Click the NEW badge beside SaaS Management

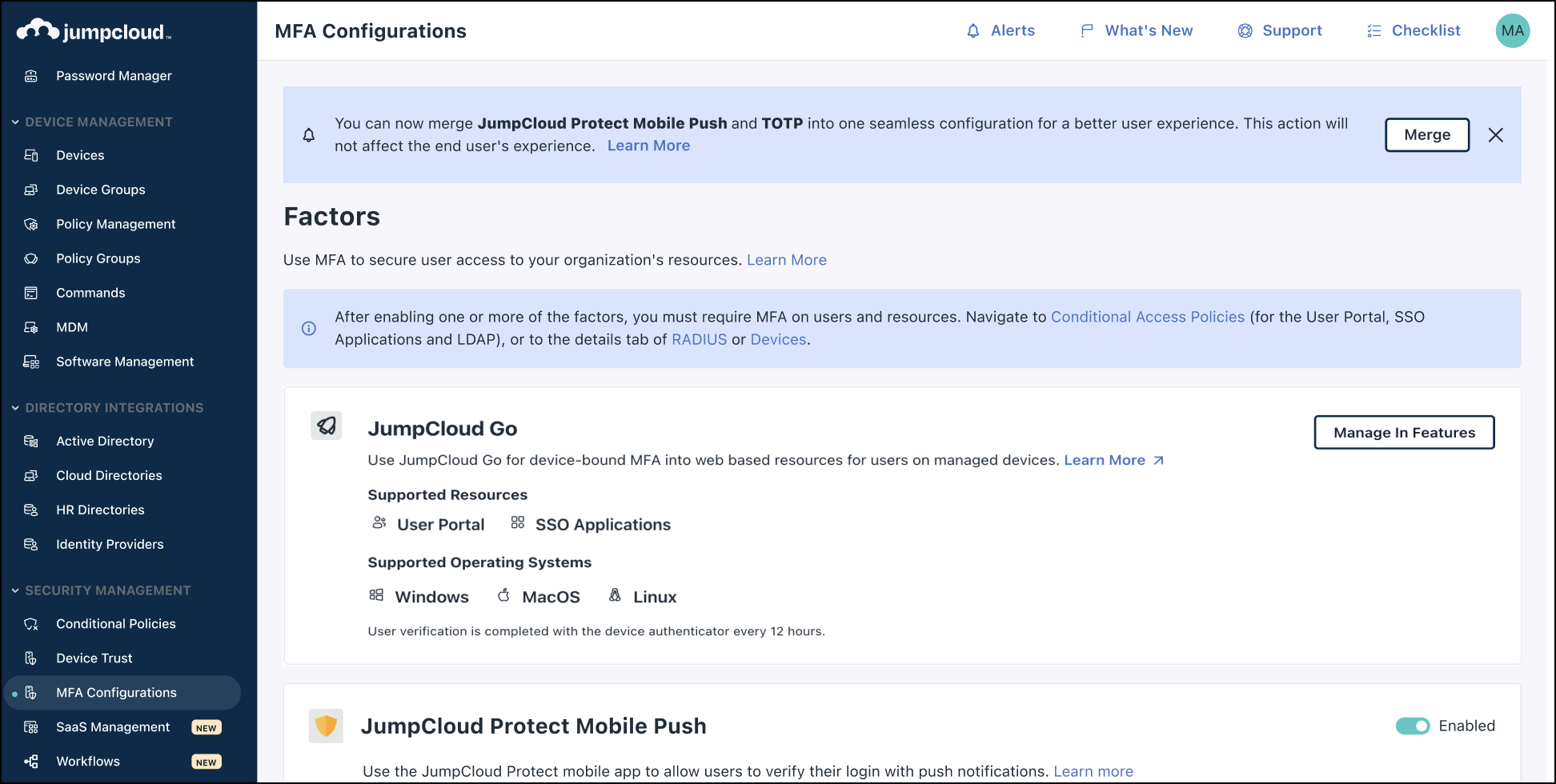click(x=207, y=727)
